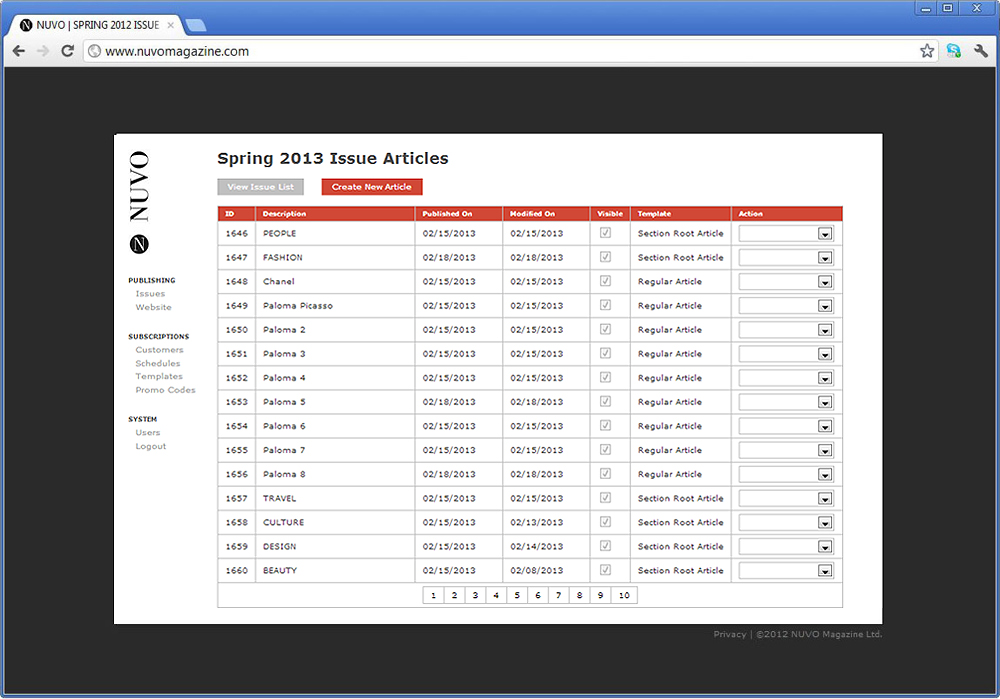Click the Spring 2013 Issue Articles heading
Image resolution: width=1000 pixels, height=699 pixels.
(333, 159)
